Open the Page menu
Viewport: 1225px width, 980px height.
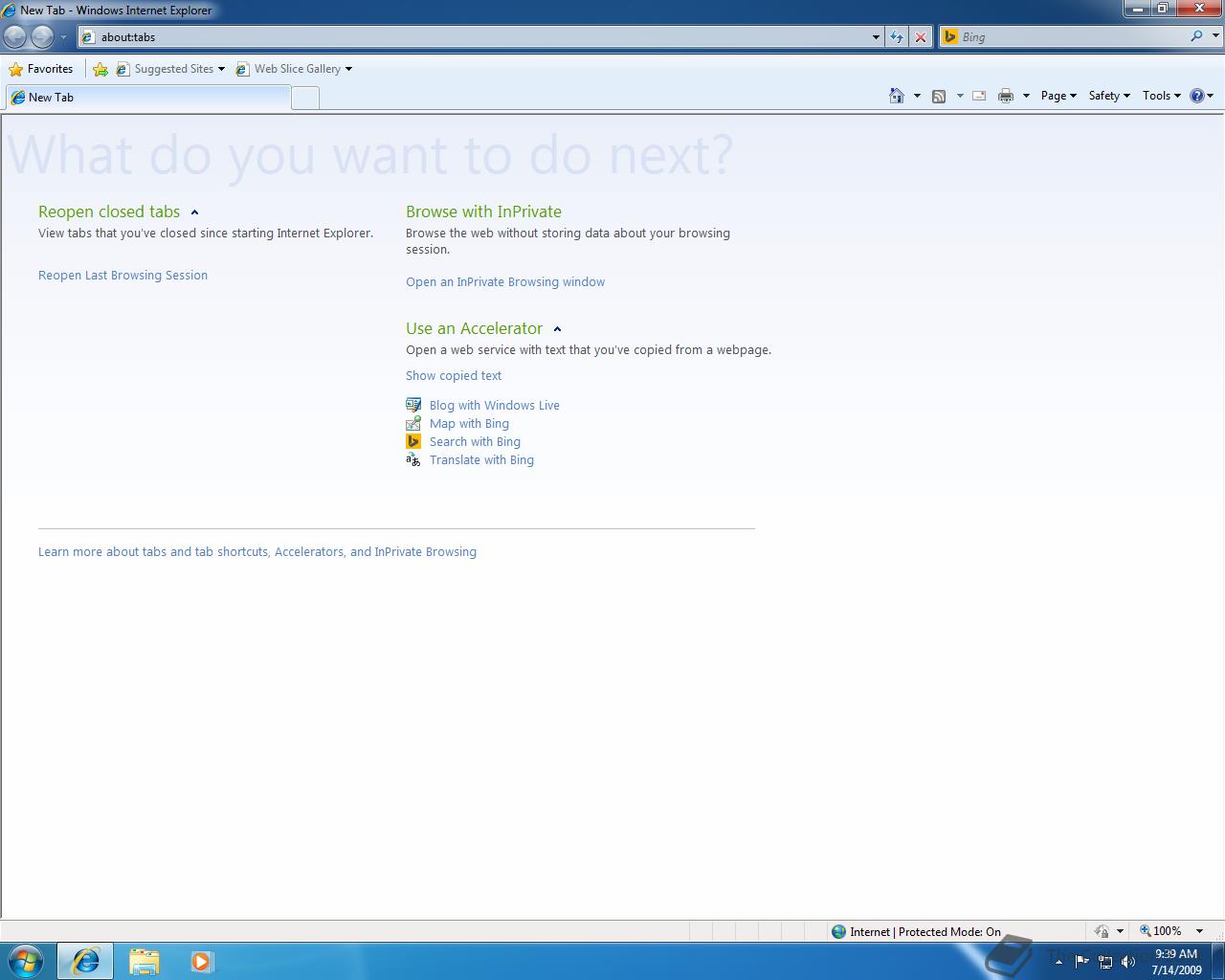coord(1058,96)
